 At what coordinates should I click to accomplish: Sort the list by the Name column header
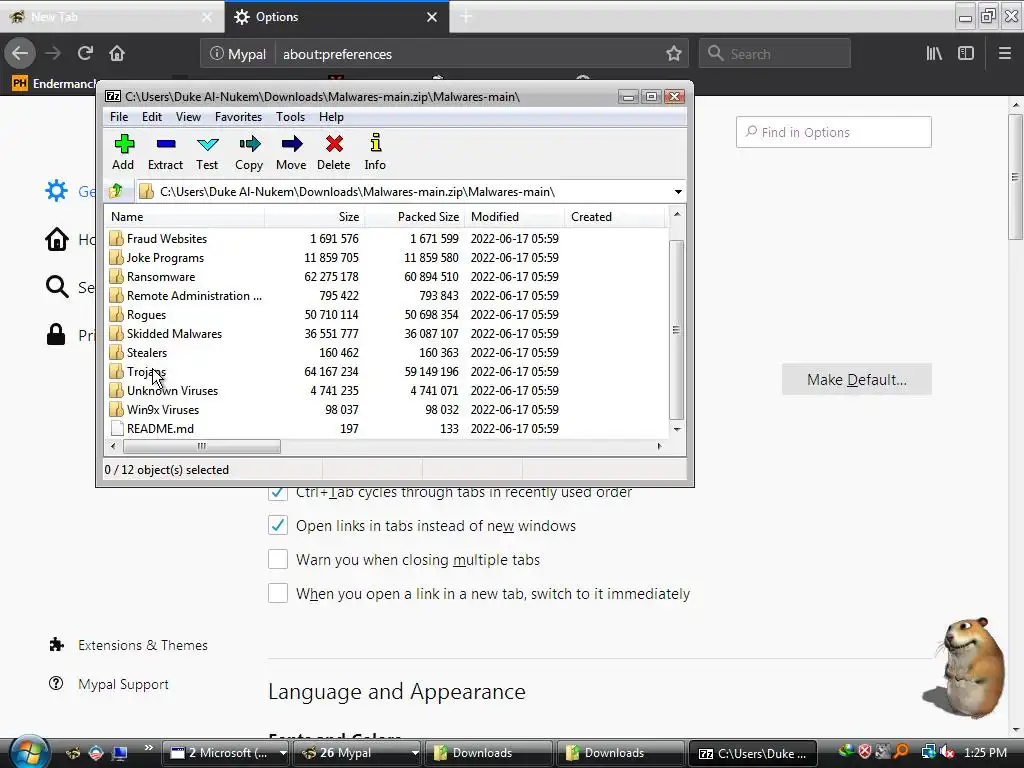point(184,217)
